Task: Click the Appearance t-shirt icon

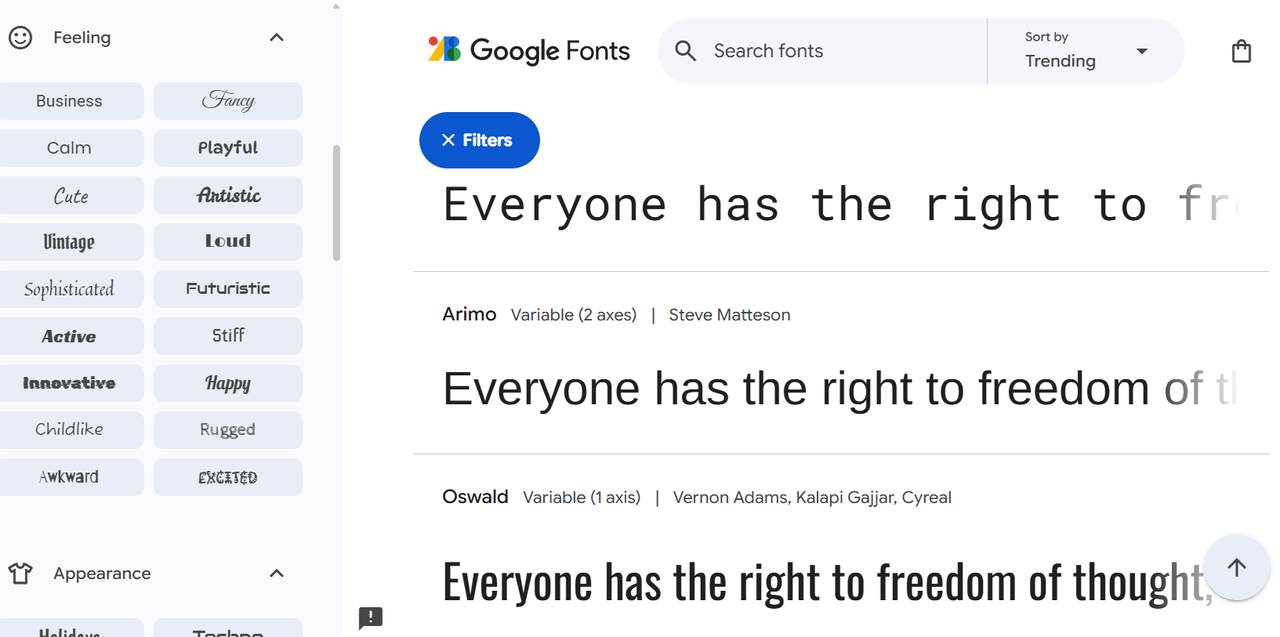Action: (x=20, y=574)
